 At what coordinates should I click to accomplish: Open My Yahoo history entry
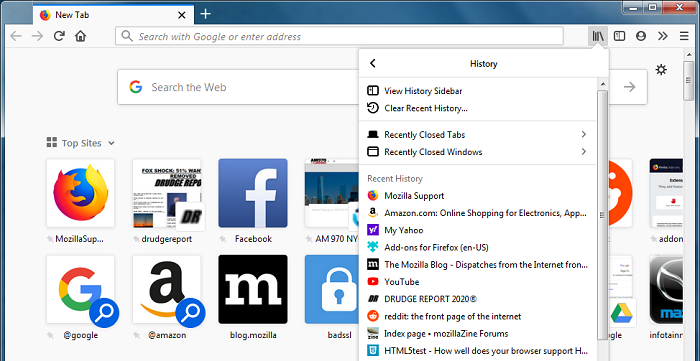477,230
